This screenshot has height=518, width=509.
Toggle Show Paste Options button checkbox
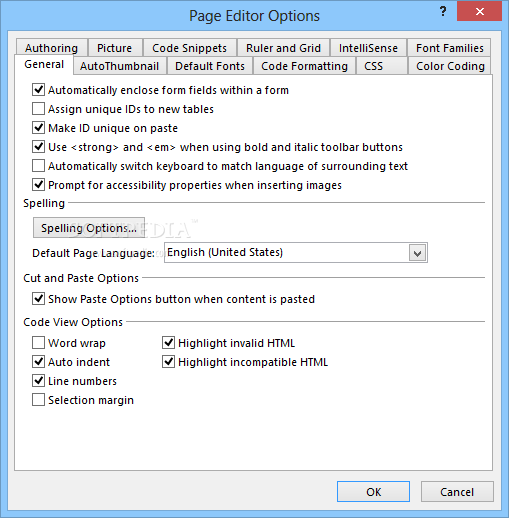point(38,299)
